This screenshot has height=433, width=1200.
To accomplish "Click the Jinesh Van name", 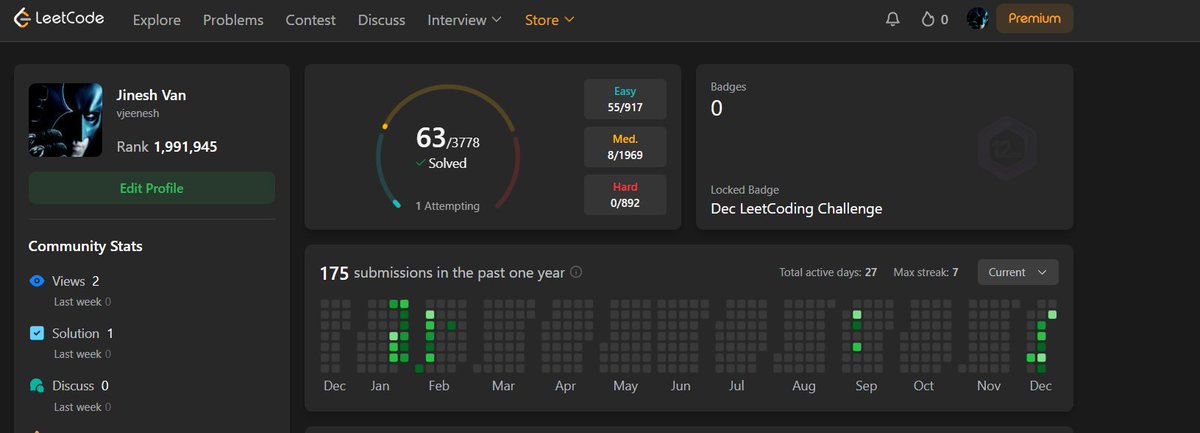I will [x=151, y=96].
